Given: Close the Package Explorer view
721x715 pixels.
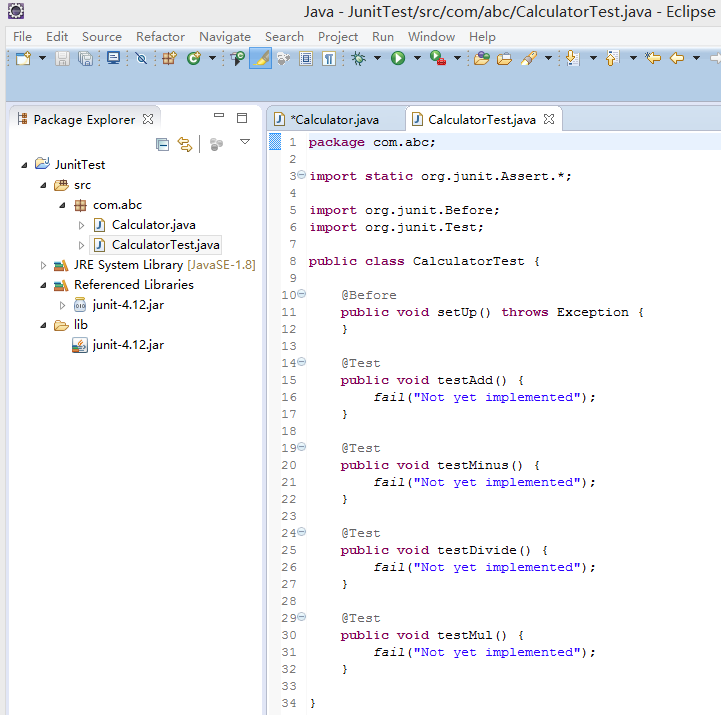Looking at the screenshot, I should pyautogui.click(x=148, y=119).
